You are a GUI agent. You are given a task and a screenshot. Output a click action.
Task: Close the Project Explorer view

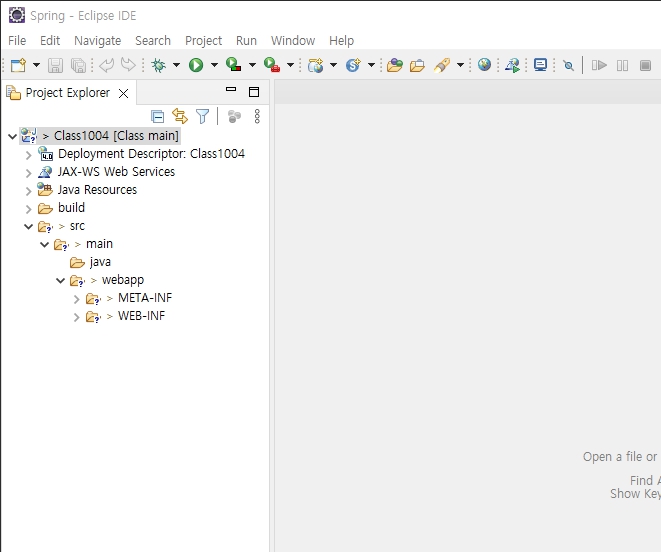124,93
